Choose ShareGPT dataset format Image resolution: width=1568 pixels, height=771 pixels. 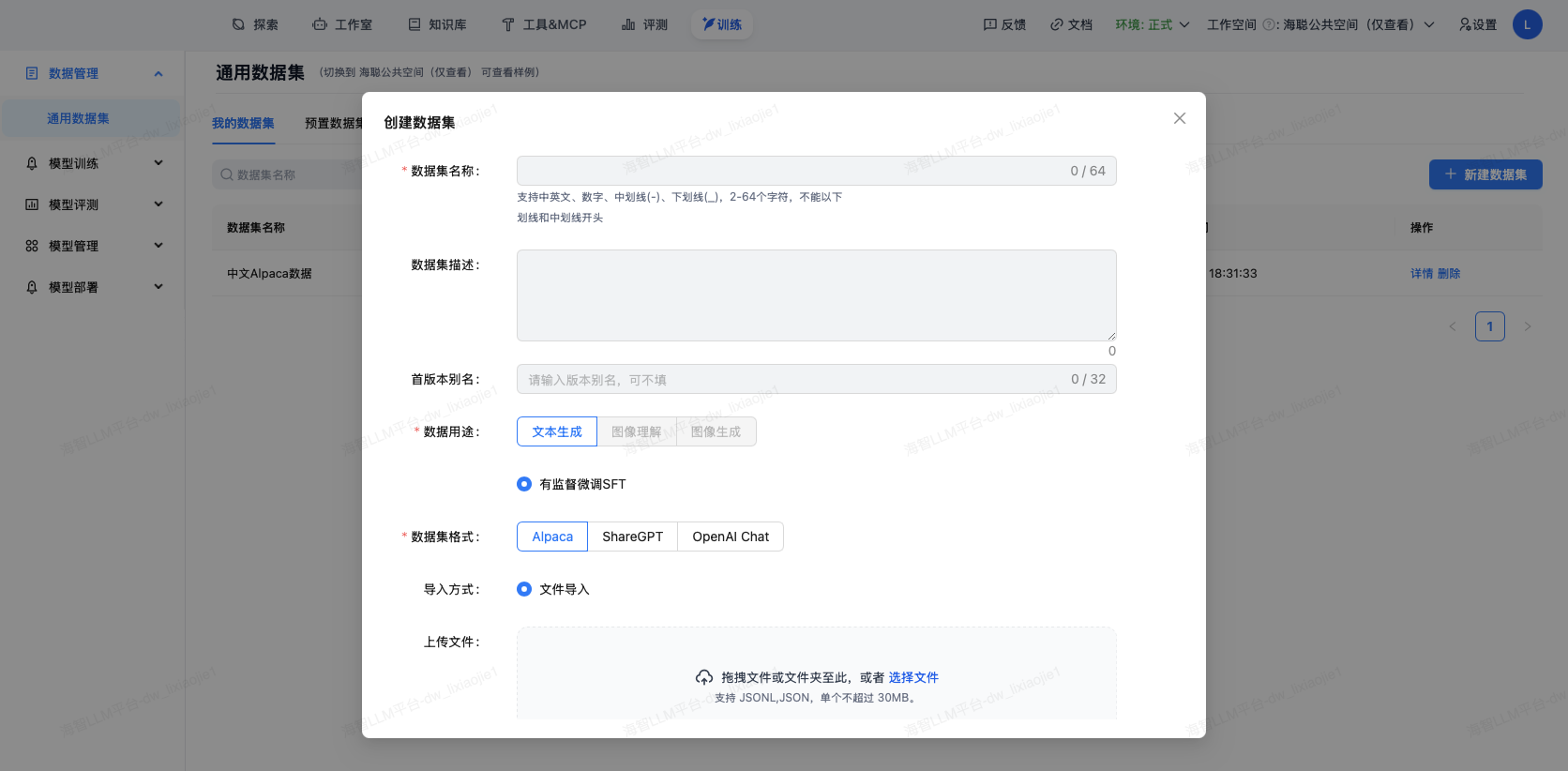632,537
